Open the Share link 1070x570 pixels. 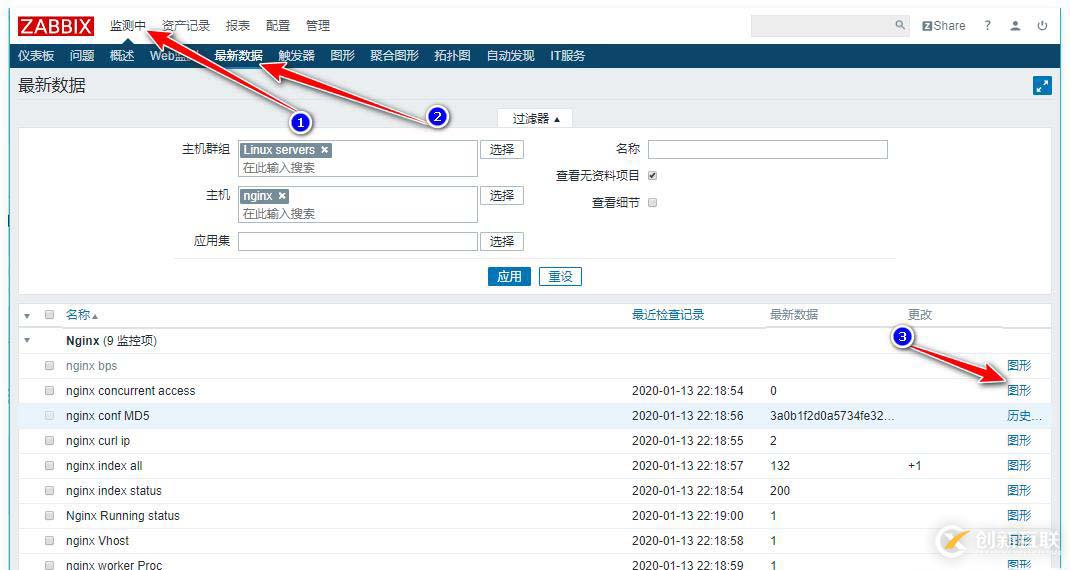[944, 26]
